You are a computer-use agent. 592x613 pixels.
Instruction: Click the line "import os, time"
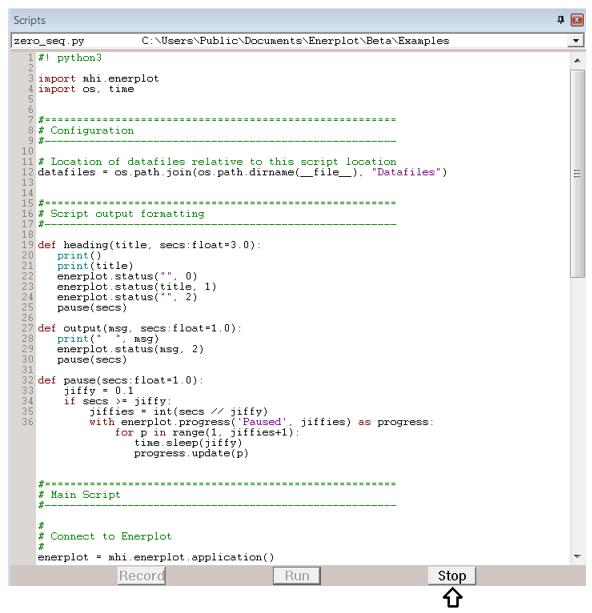86,89
